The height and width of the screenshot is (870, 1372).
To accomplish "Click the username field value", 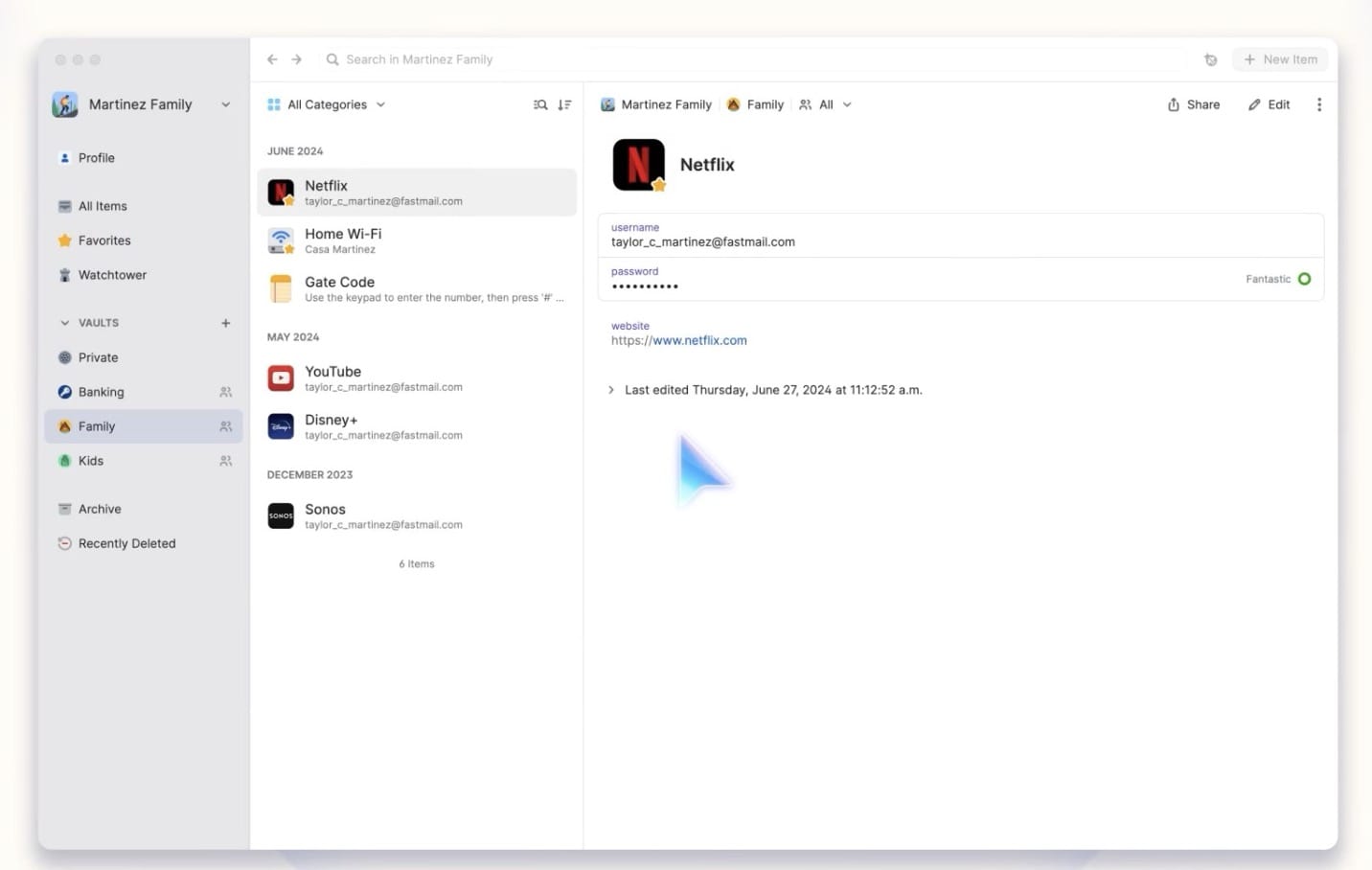I will click(703, 242).
